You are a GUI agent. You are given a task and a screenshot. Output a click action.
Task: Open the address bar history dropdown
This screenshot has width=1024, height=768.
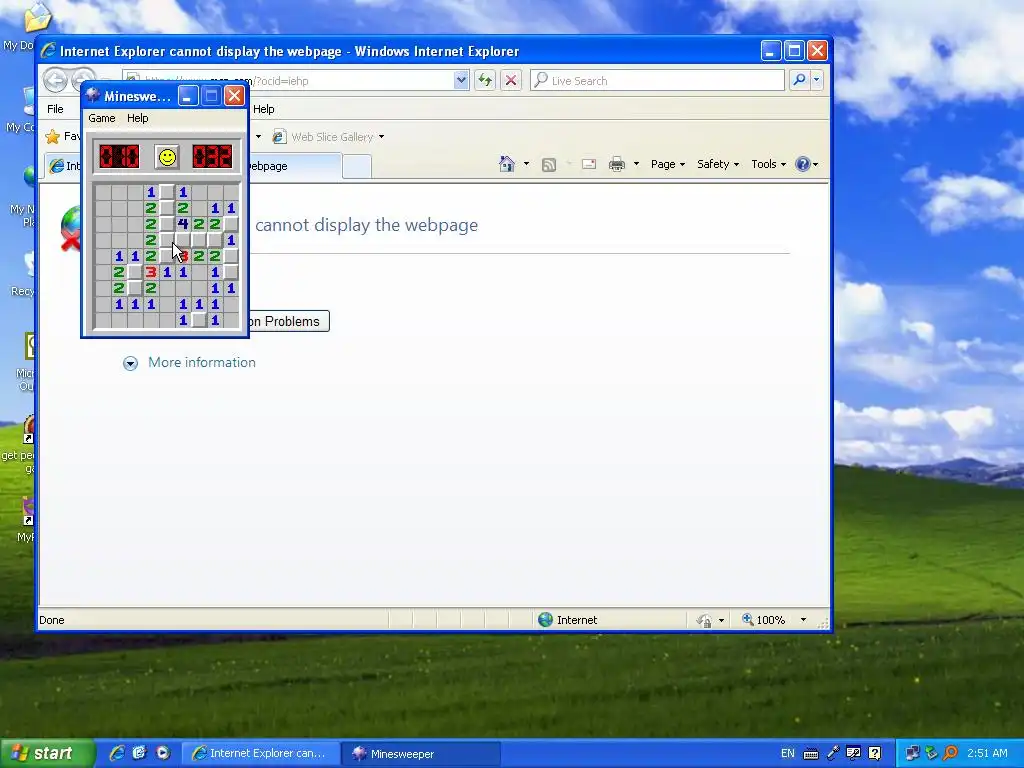[461, 80]
